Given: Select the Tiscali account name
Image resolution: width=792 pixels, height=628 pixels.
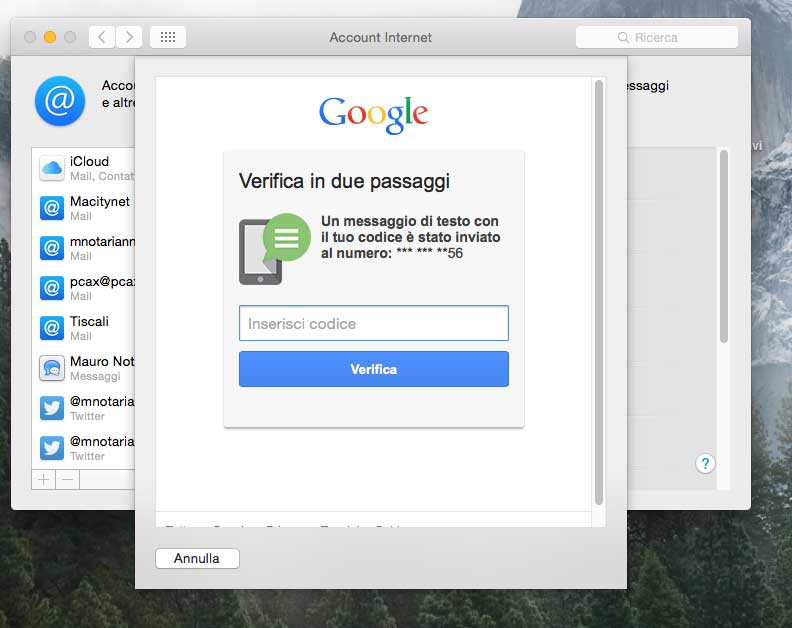Looking at the screenshot, I should coord(89,321).
